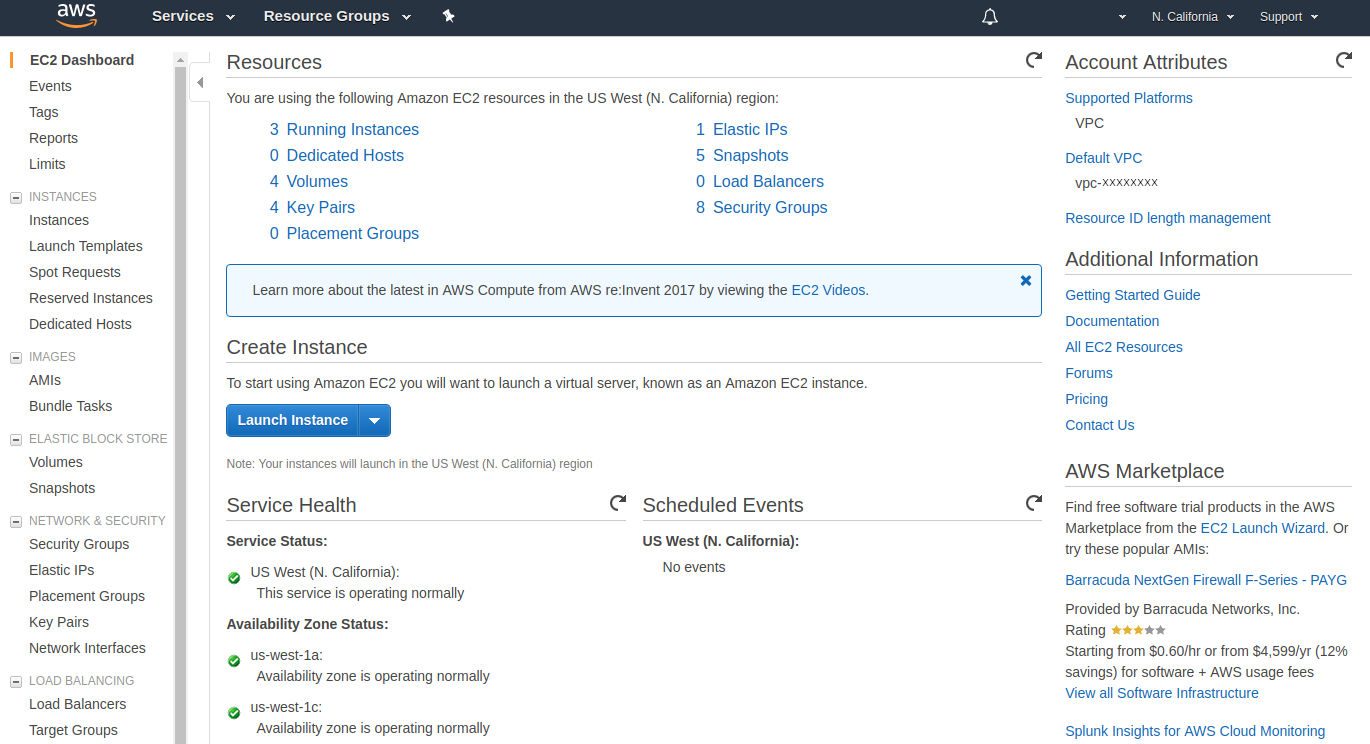Screen dimensions: 1370x744
Task: Follow the EC2 Videos link
Action: tap(828, 290)
